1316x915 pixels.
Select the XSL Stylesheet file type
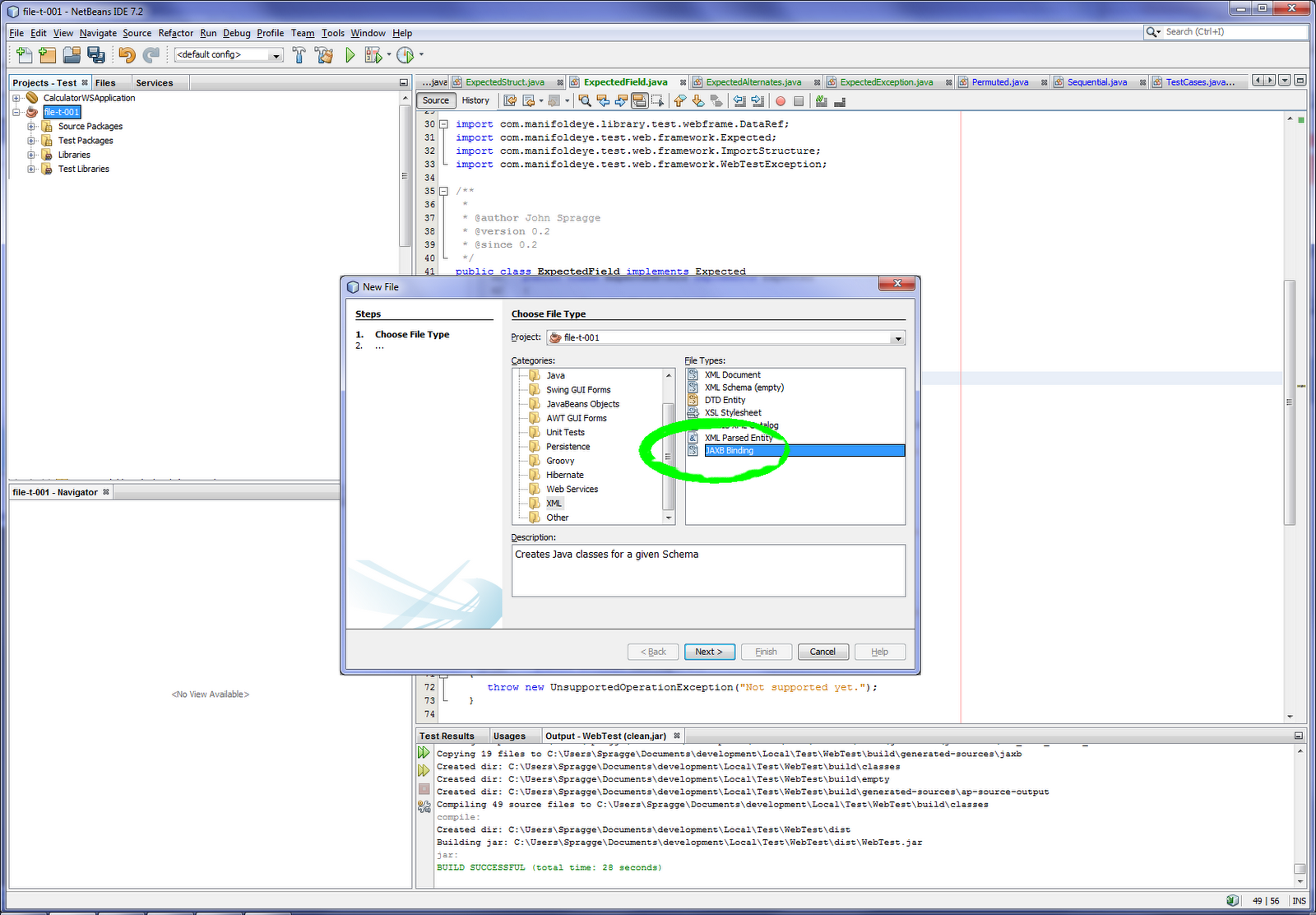pyautogui.click(x=732, y=412)
